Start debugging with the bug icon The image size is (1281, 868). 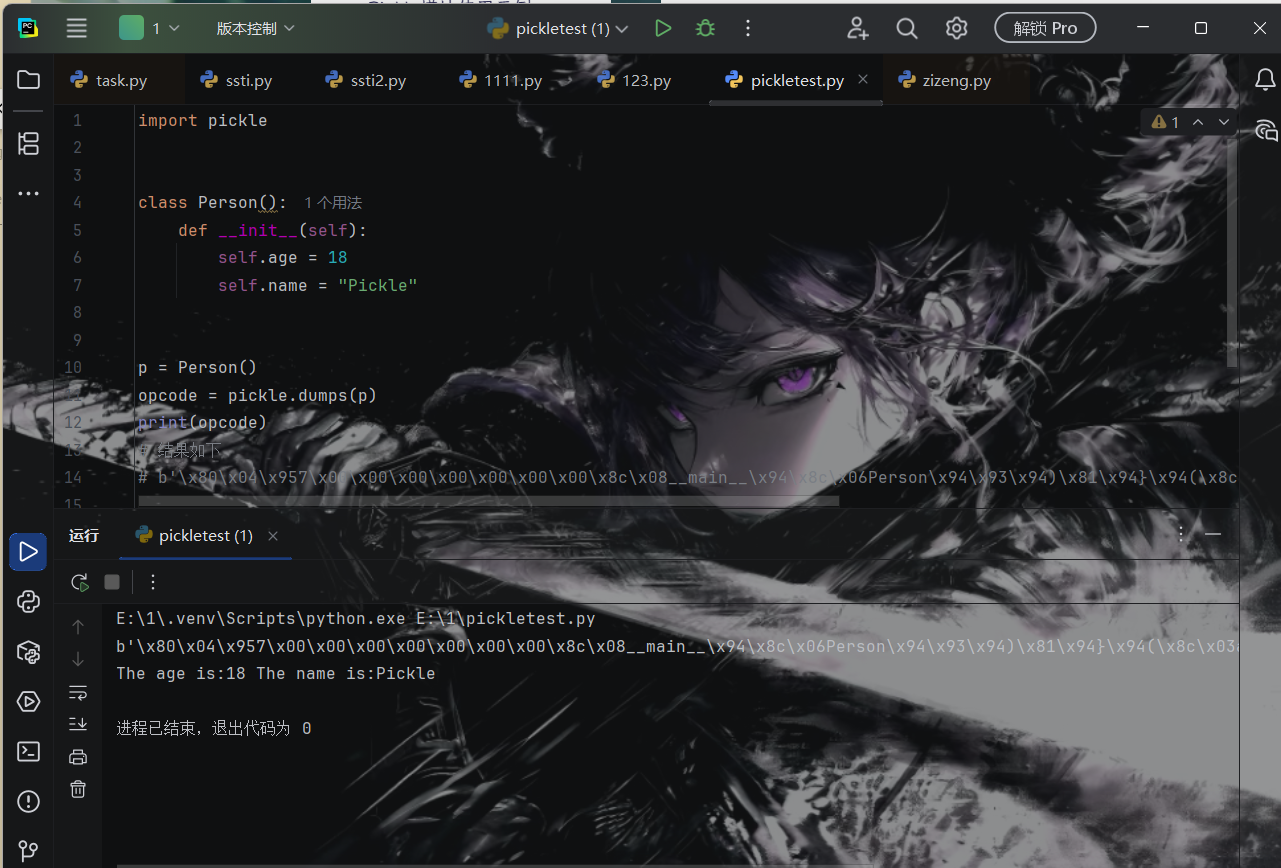point(705,29)
